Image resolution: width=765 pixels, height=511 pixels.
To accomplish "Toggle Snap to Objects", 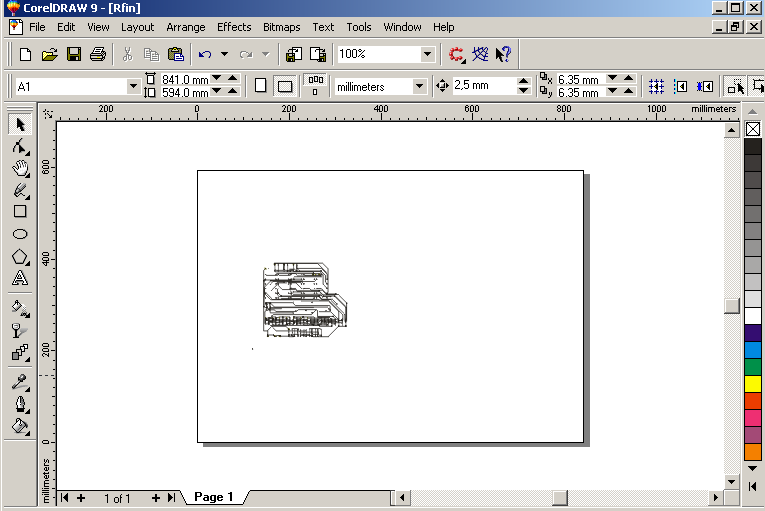I will 705,86.
